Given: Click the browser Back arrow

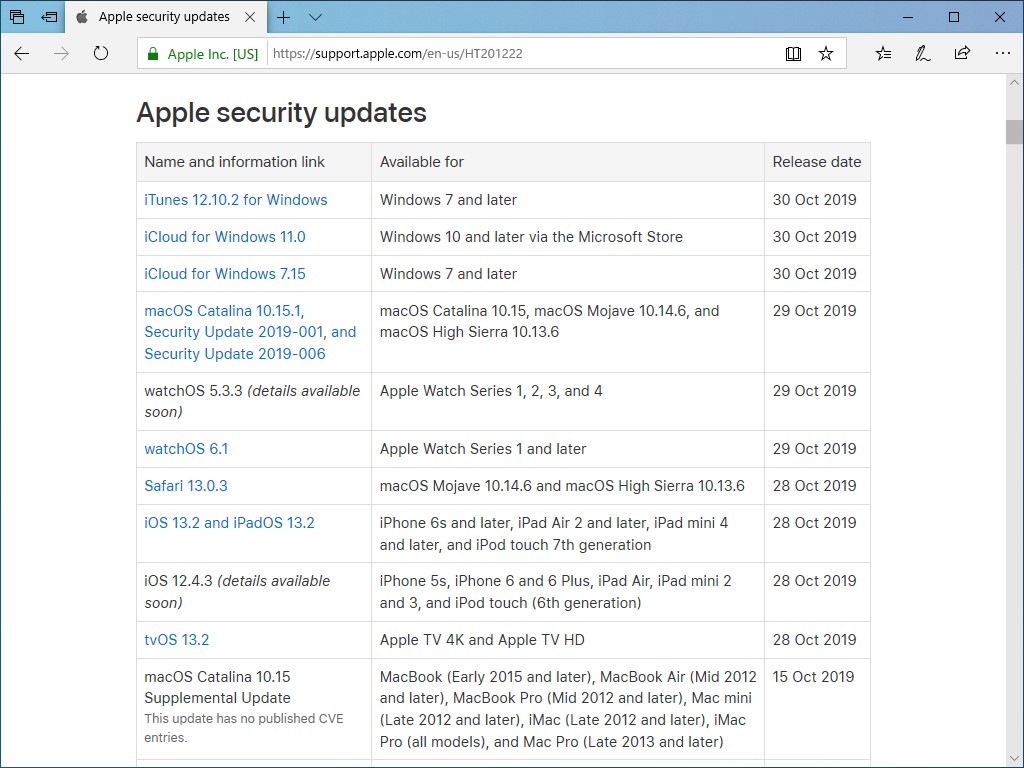Looking at the screenshot, I should click(x=22, y=54).
